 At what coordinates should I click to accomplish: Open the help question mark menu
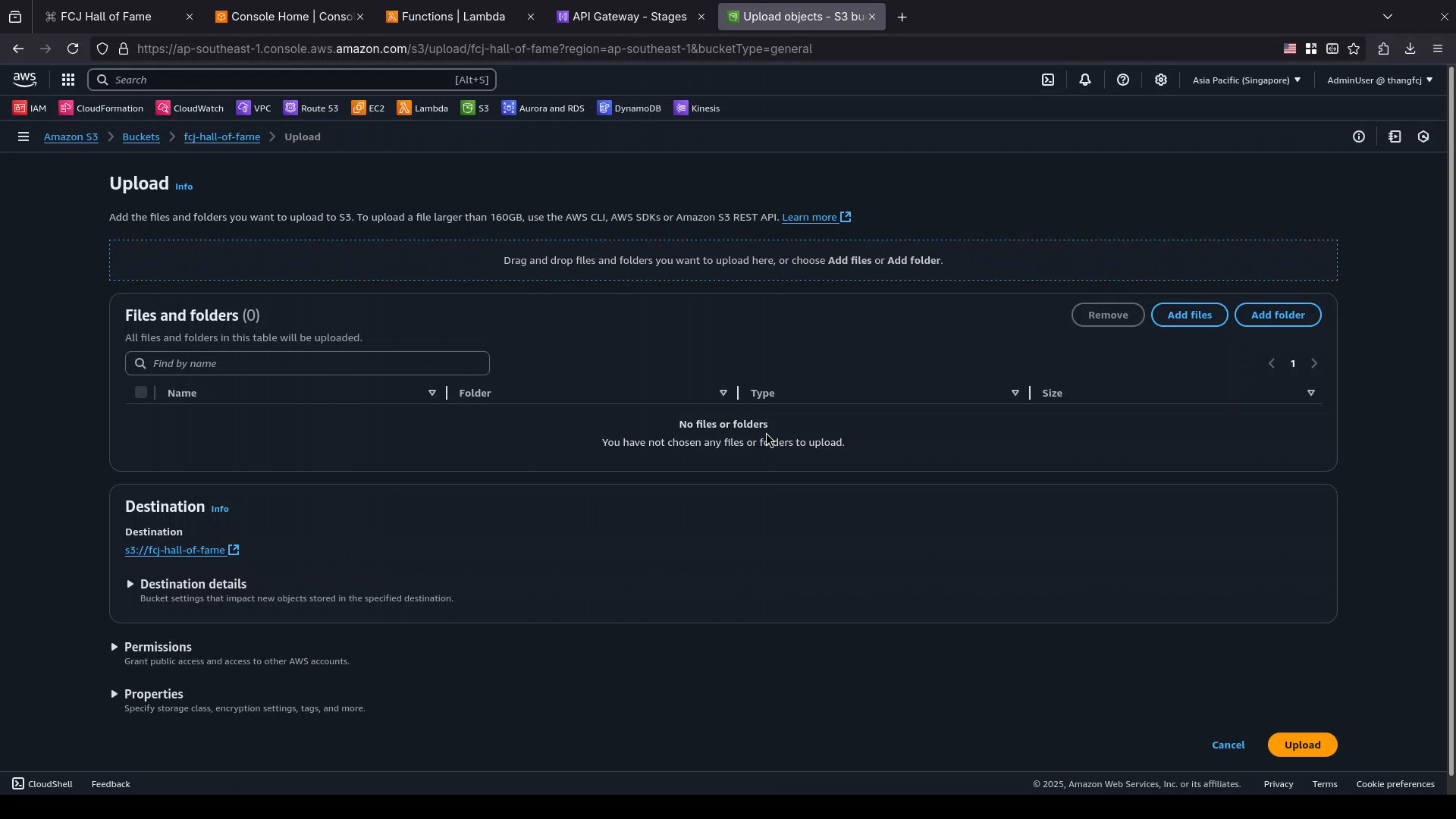click(x=1123, y=80)
